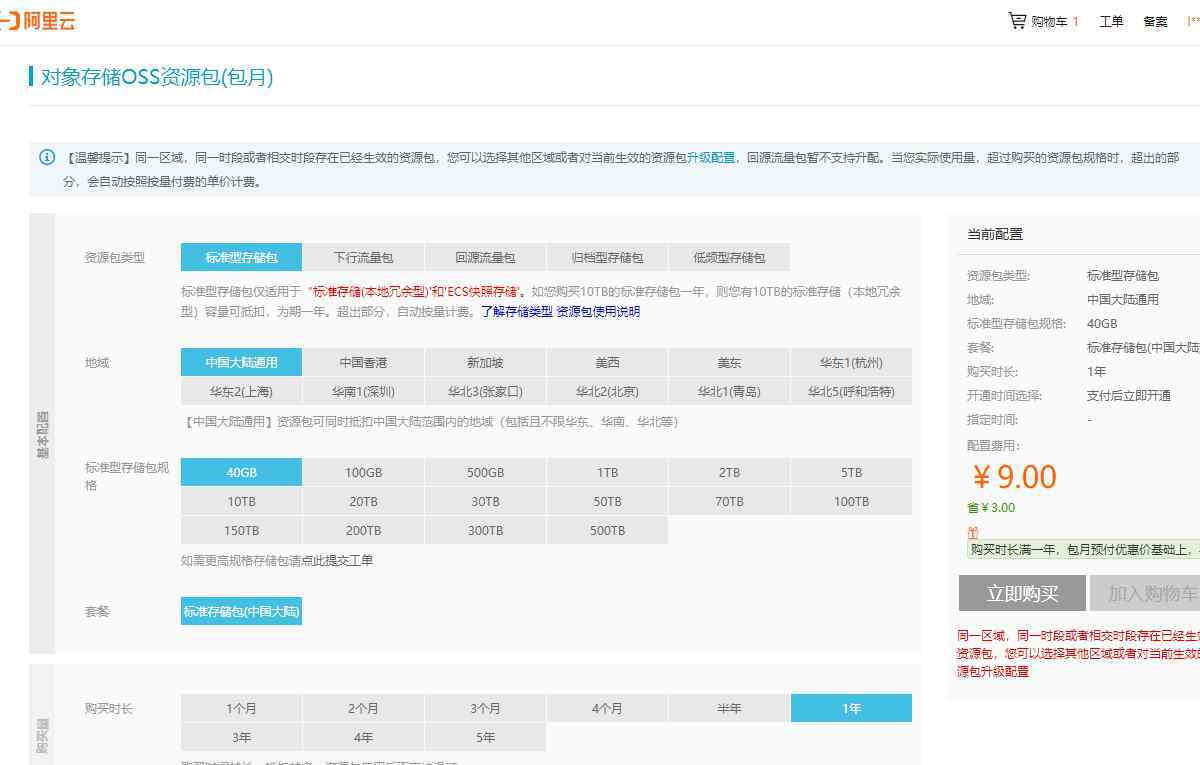The width and height of the screenshot is (1200, 765).
Task: Click the orange gift icon under the savings
Action: pos(973,532)
